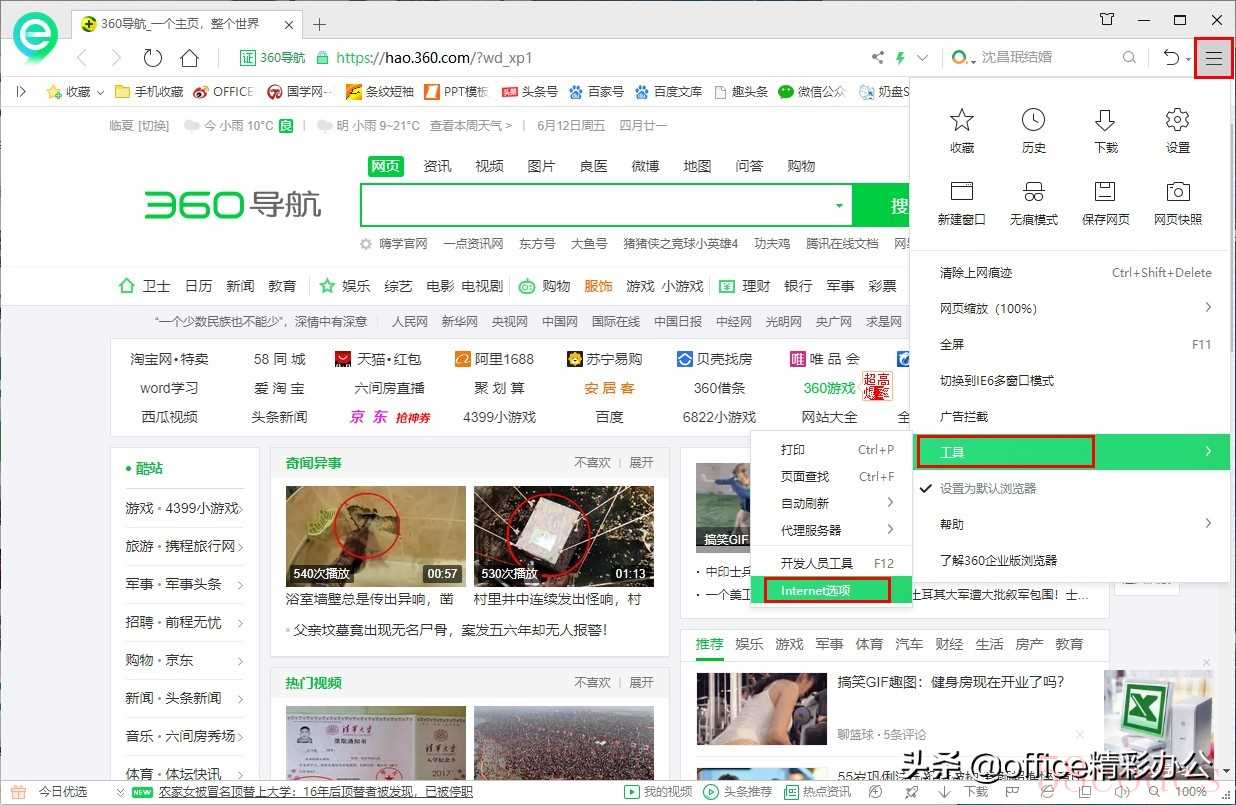Open Favorites star icon in menu panel

click(x=962, y=131)
